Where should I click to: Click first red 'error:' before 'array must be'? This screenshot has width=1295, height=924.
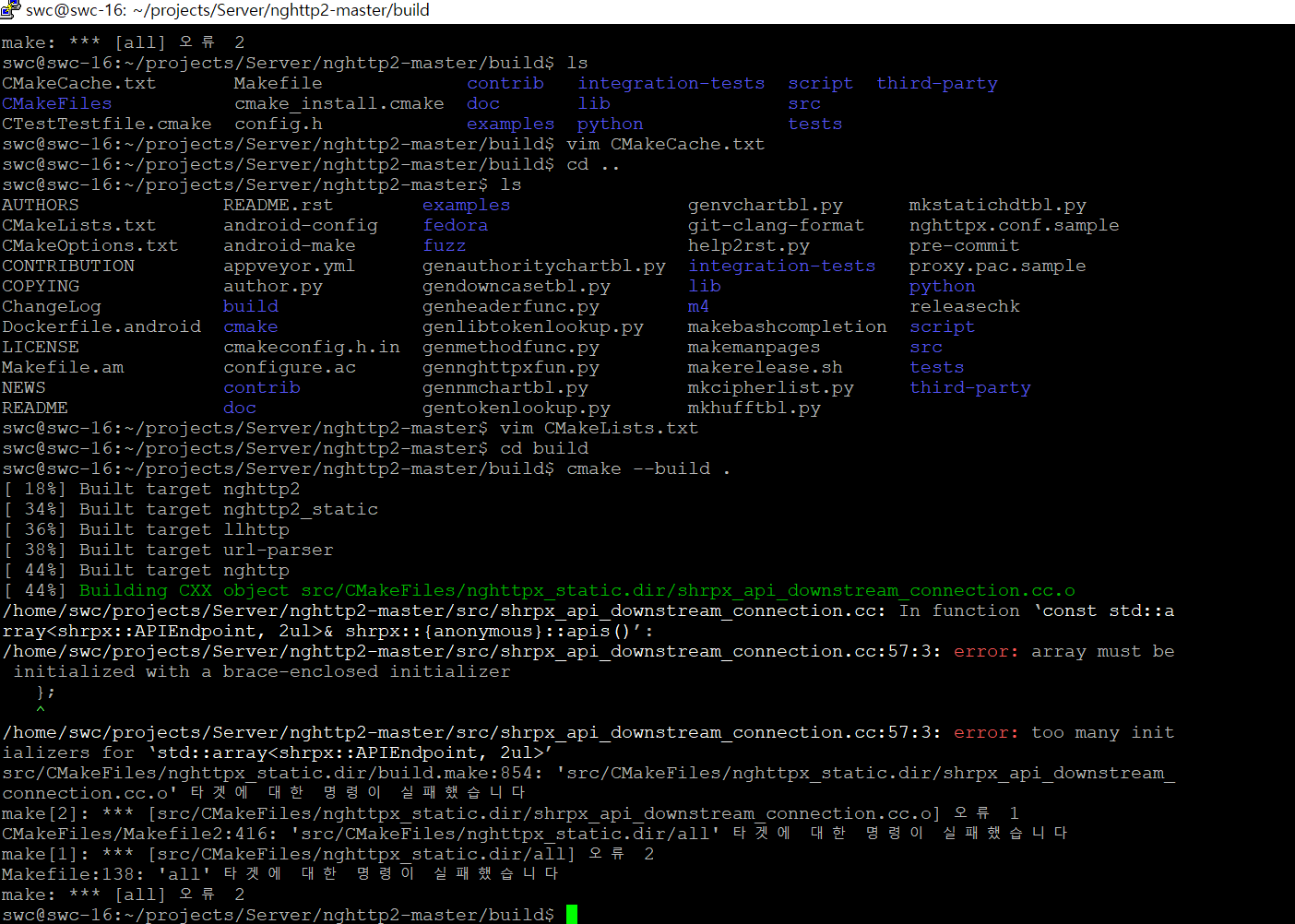987,651
